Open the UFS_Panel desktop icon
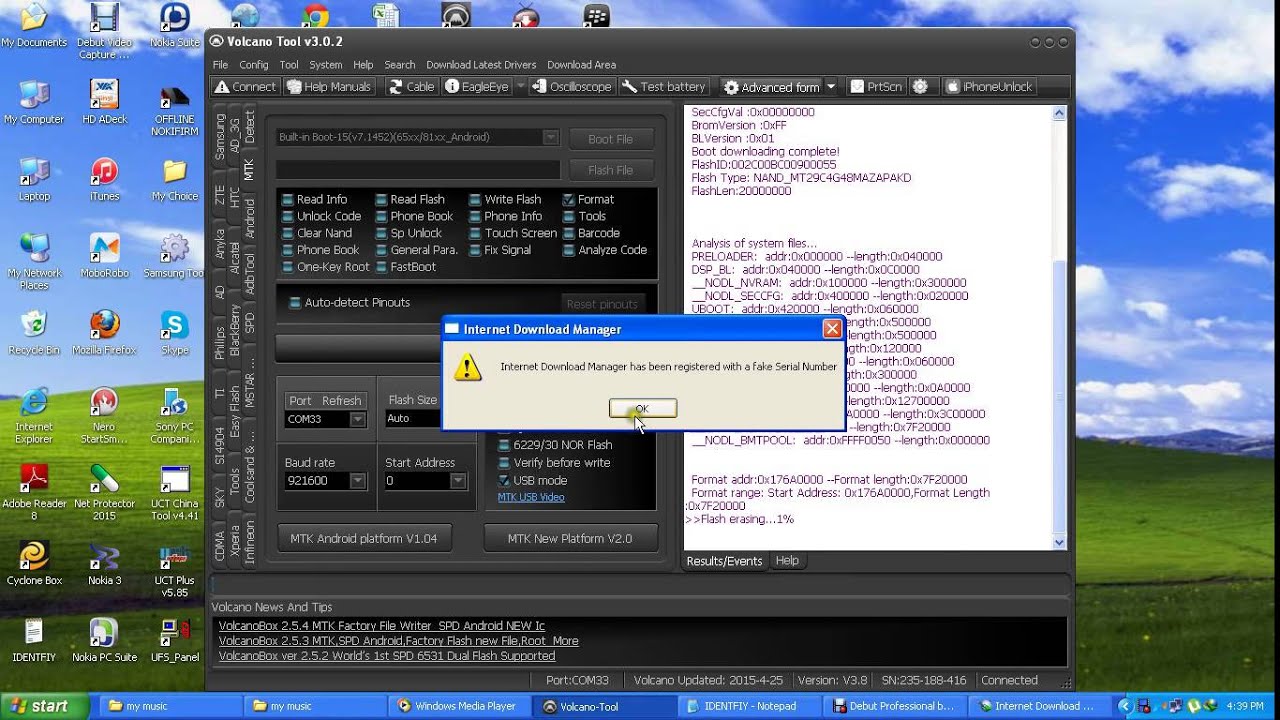 click(175, 640)
